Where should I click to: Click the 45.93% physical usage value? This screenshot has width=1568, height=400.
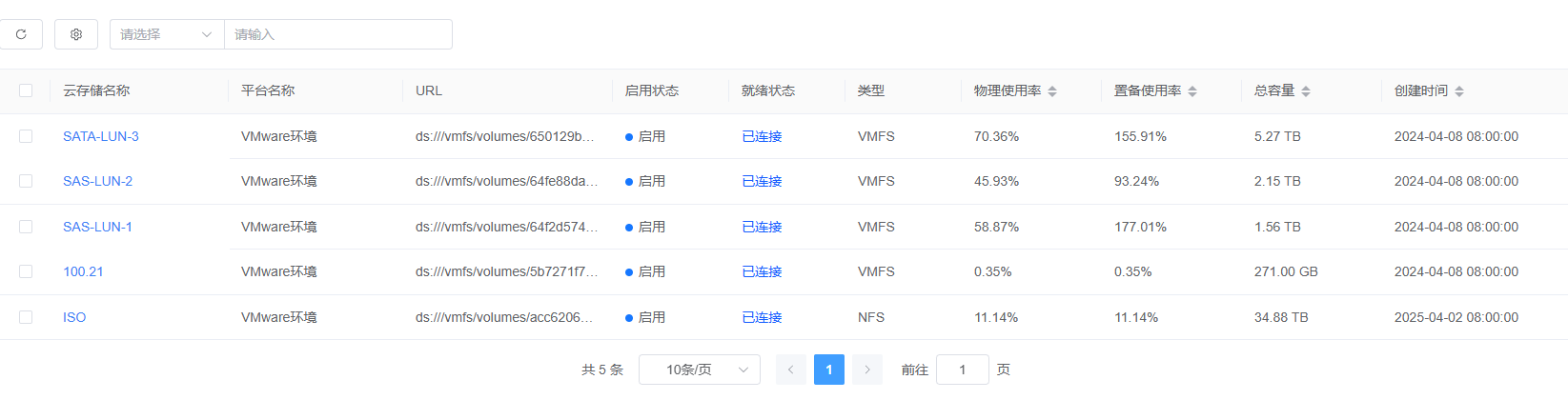tap(996, 181)
